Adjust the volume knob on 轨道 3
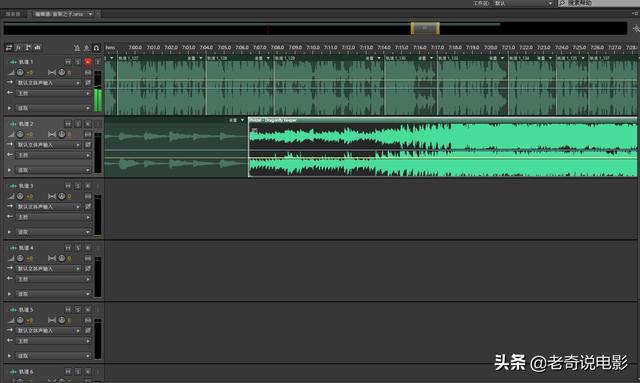Screen dimensions: 640x383 coord(20,196)
